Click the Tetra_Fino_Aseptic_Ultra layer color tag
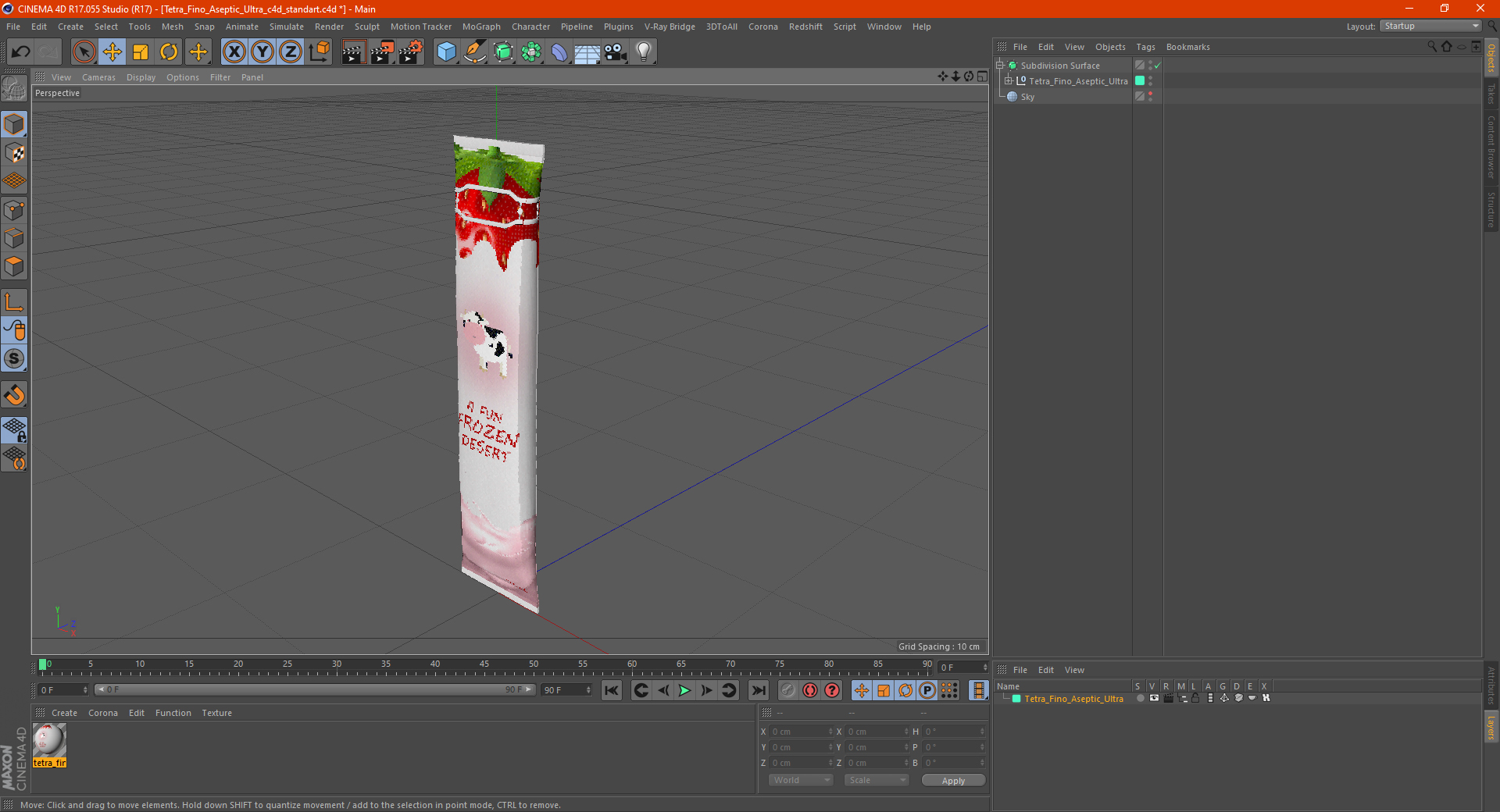 [x=1140, y=81]
